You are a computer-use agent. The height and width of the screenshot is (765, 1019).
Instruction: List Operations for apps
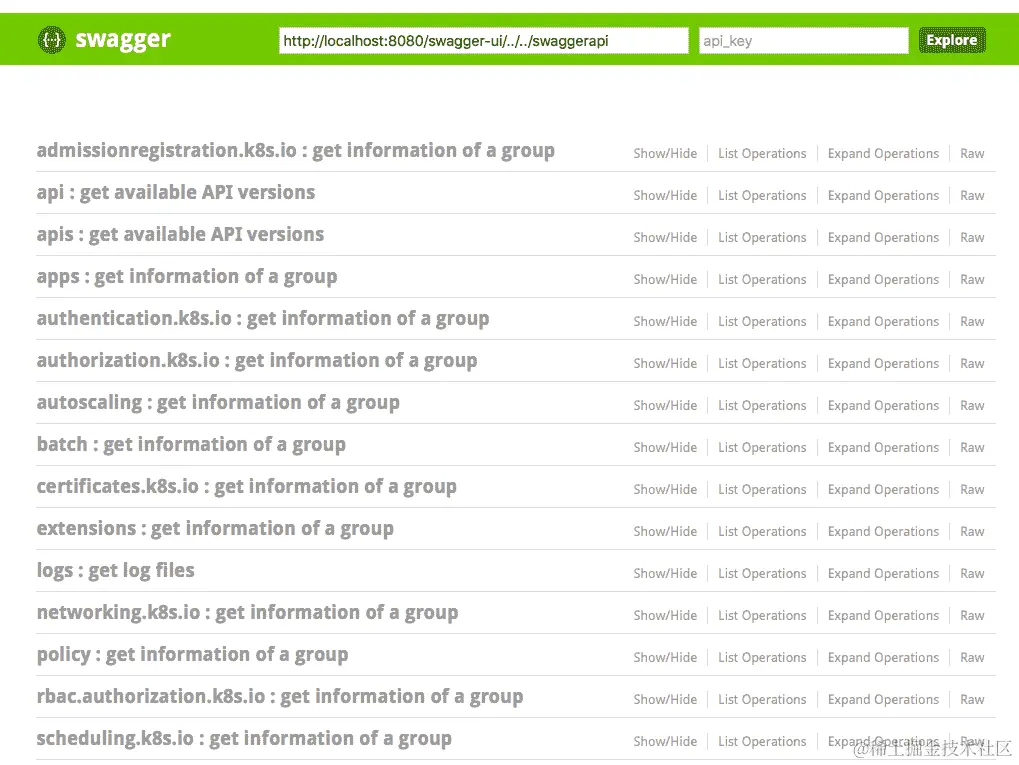click(762, 279)
